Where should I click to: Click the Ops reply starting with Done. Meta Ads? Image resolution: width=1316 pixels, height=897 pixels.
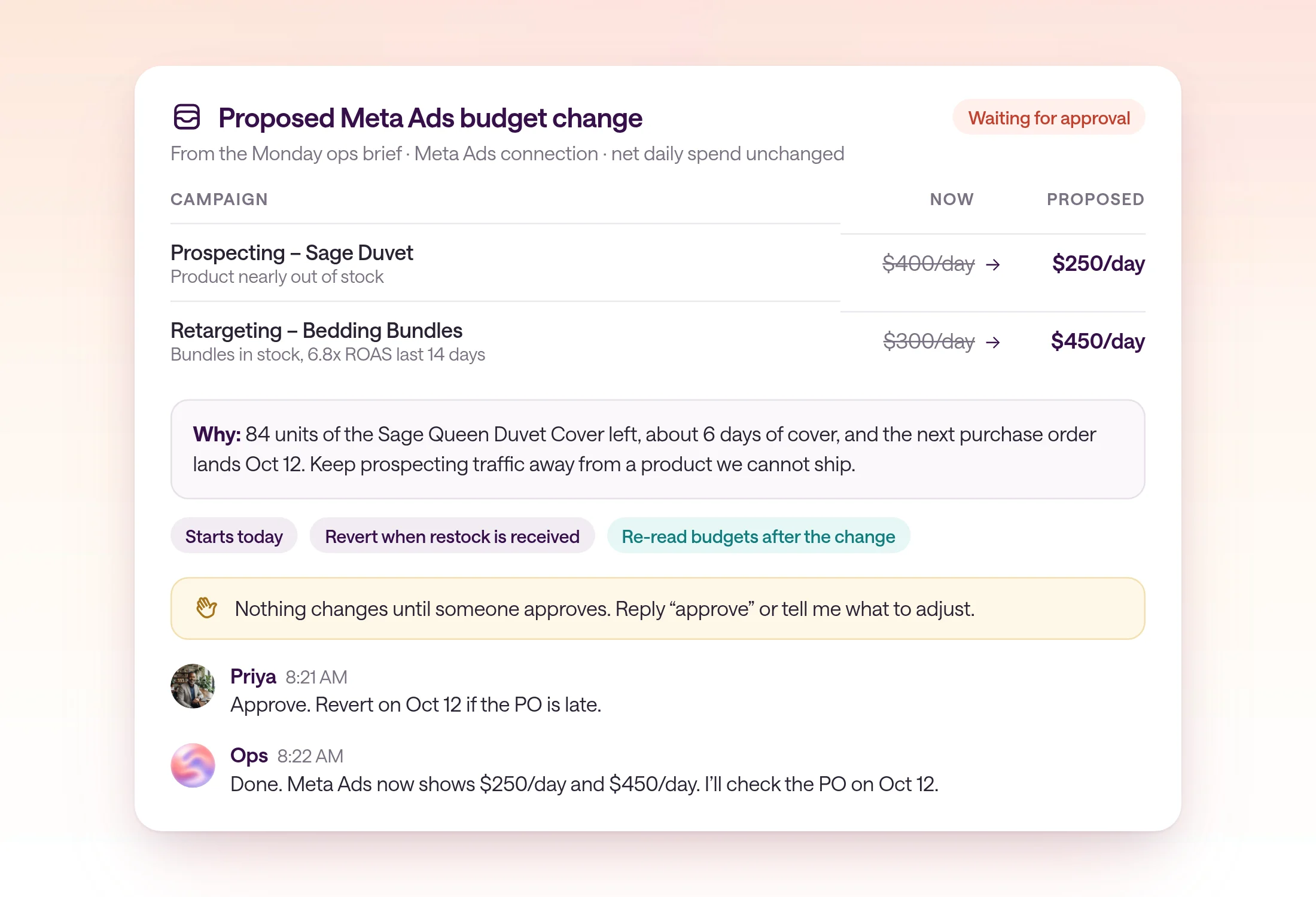click(584, 784)
